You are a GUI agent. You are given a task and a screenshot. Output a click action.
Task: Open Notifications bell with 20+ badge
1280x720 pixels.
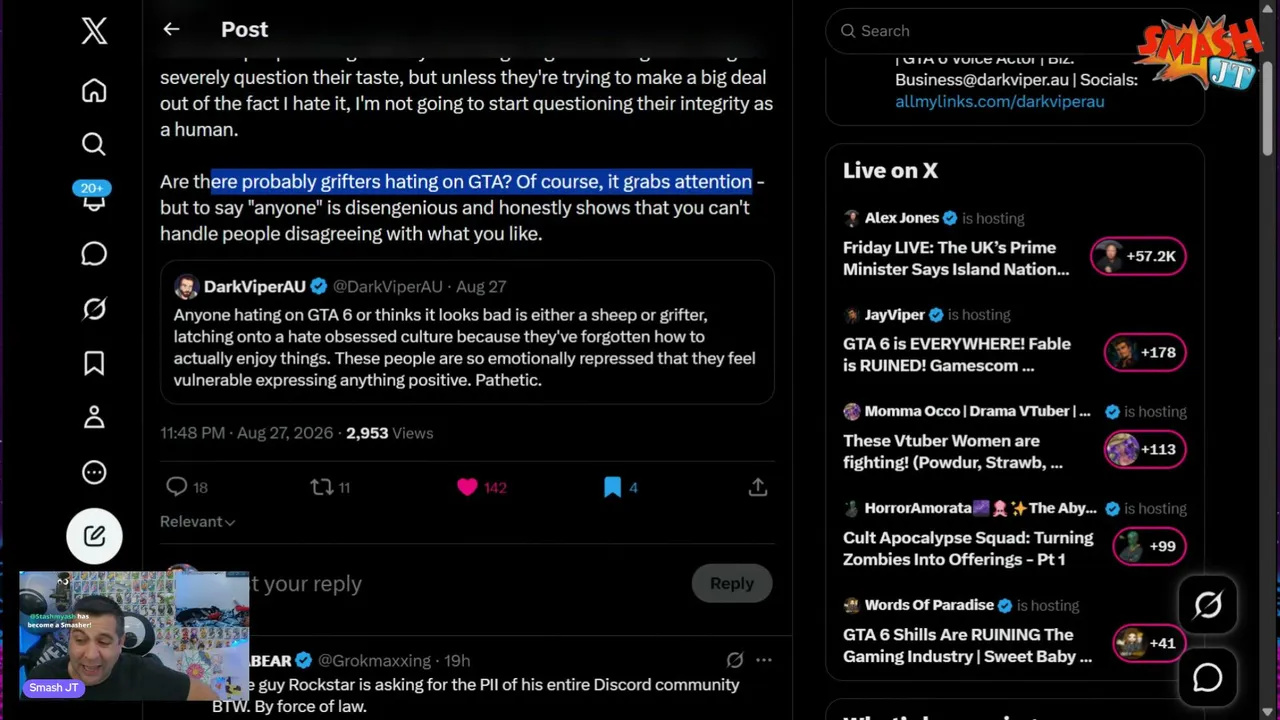point(93,196)
